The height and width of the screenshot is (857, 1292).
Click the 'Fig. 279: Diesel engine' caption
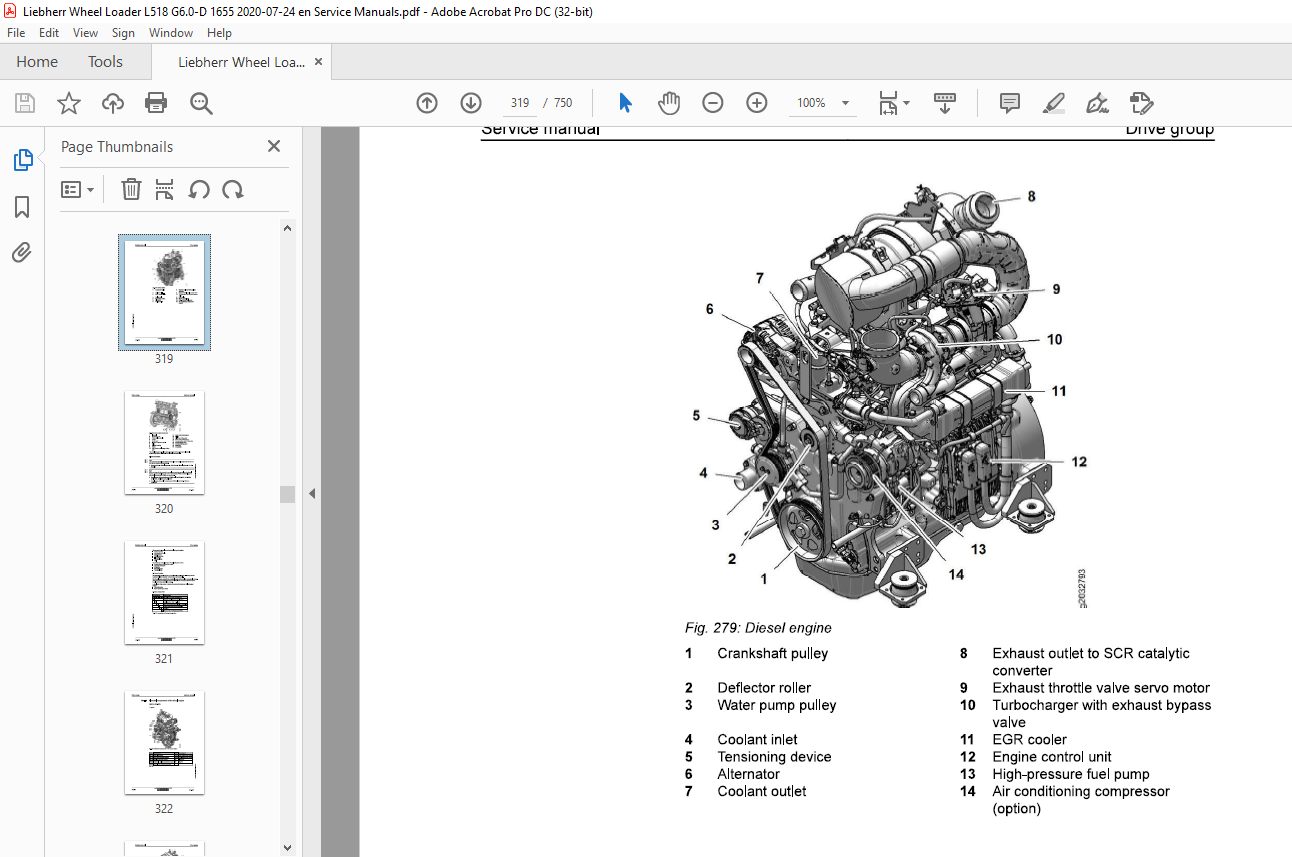coord(758,628)
